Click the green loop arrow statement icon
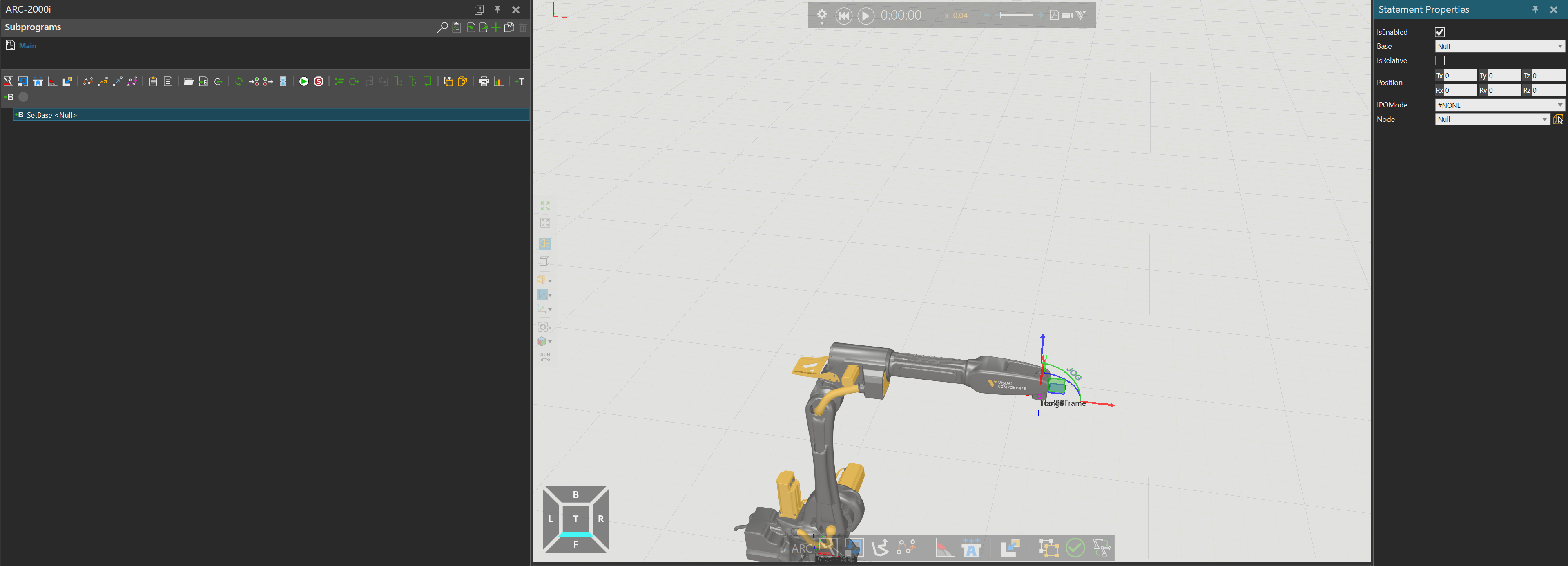Screen dimensions: 1568x566 (x=354, y=82)
